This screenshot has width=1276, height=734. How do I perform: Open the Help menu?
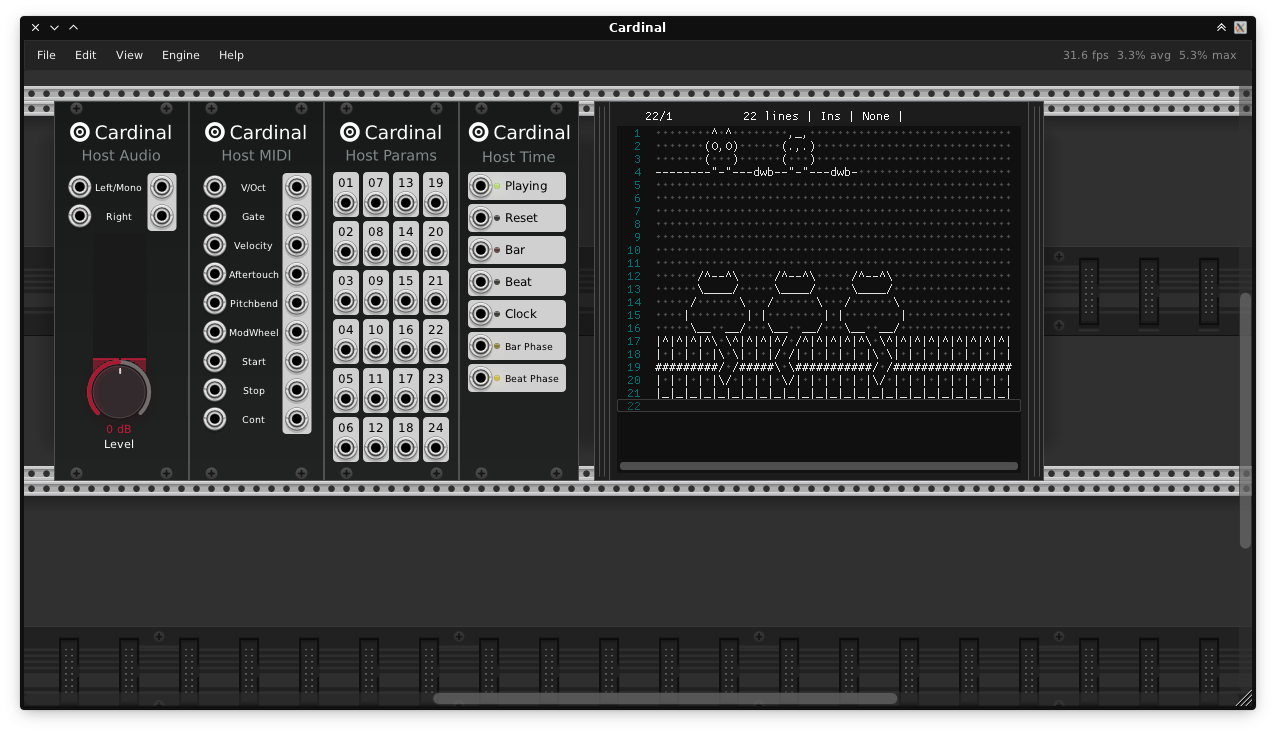231,55
